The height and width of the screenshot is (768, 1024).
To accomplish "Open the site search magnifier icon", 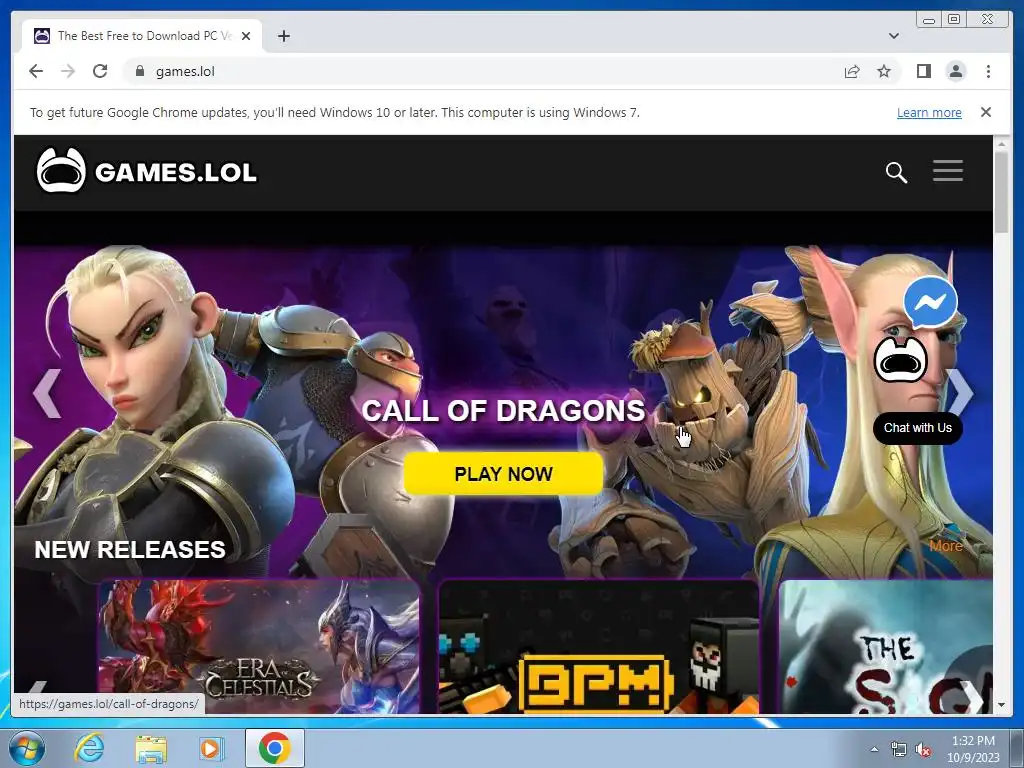I will tap(896, 172).
